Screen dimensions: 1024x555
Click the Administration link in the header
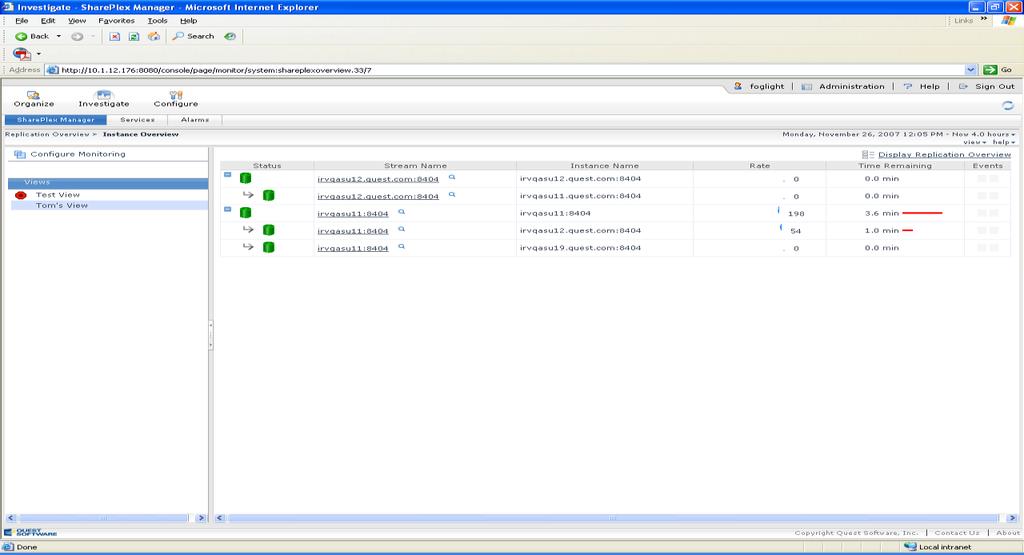[852, 86]
